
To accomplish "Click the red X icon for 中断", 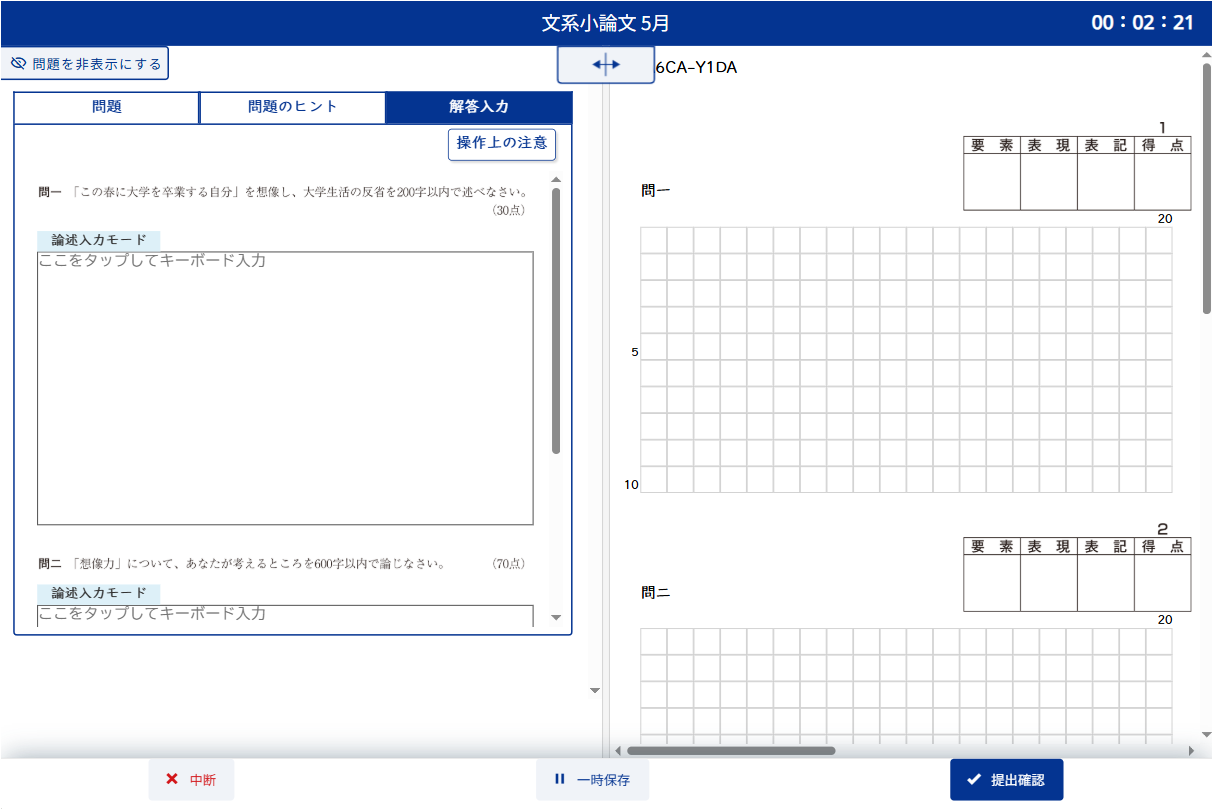I will (172, 779).
